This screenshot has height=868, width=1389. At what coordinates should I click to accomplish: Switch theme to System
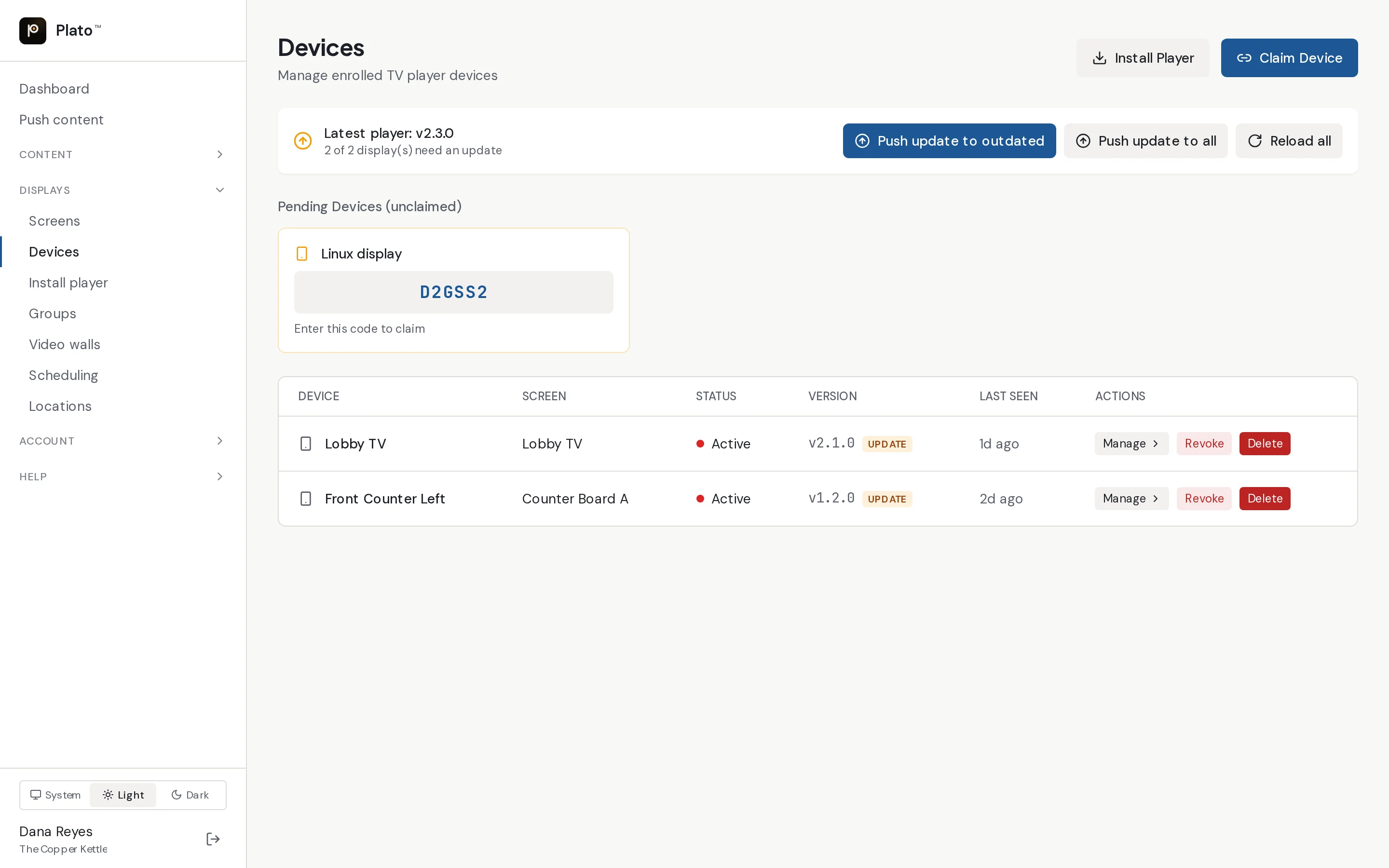(55, 795)
